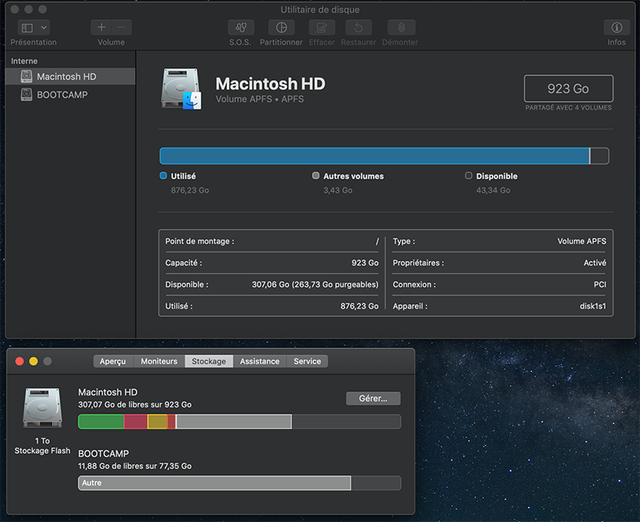Click the Point de montage row

pos(272,241)
